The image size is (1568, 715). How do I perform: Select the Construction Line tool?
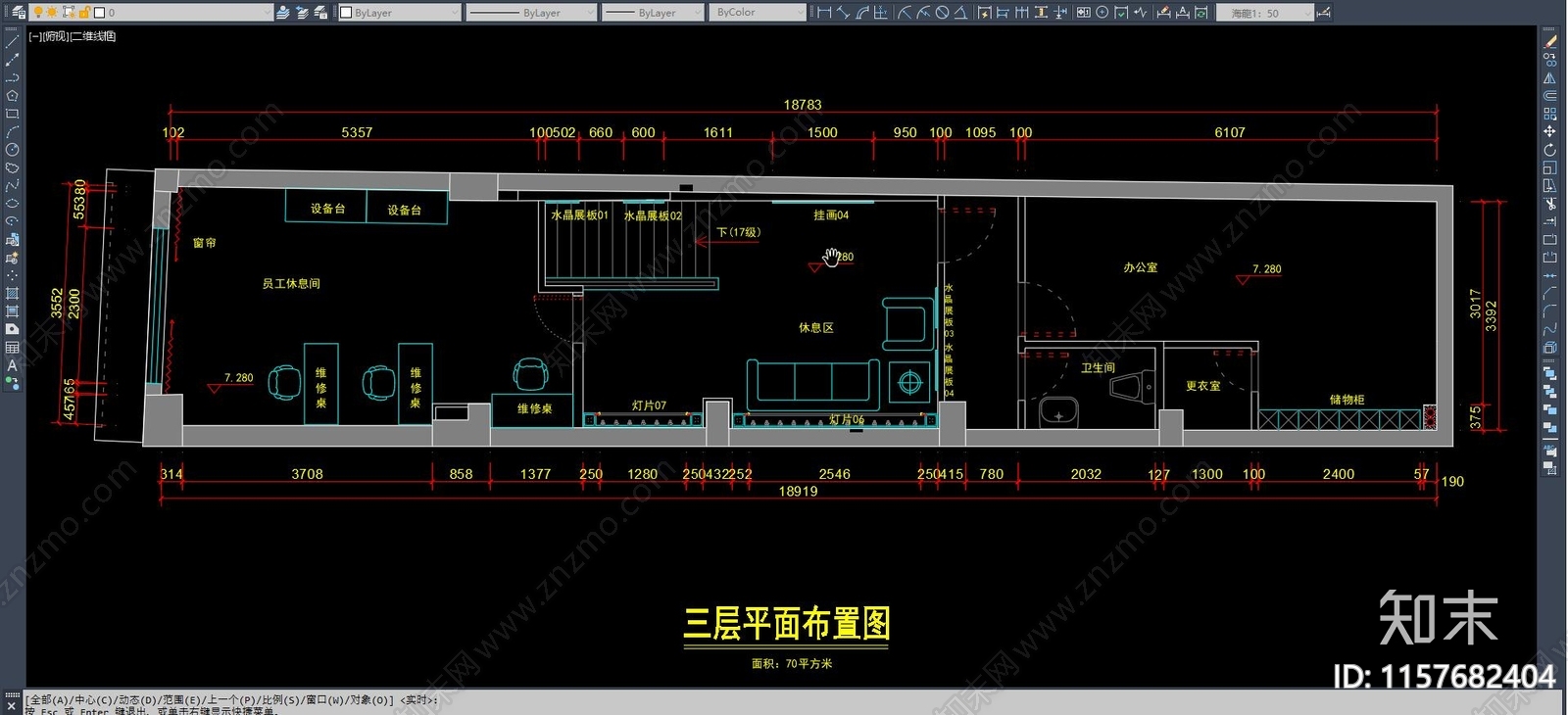click(12, 60)
